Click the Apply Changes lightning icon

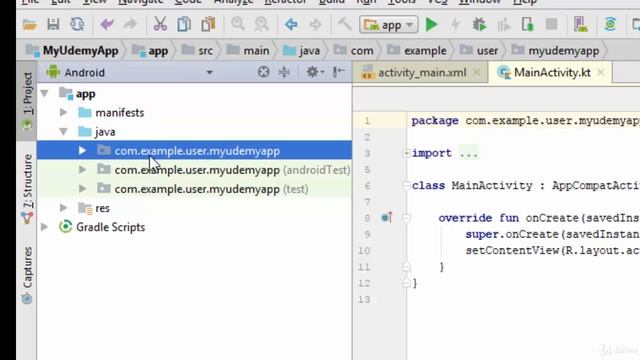(455, 24)
